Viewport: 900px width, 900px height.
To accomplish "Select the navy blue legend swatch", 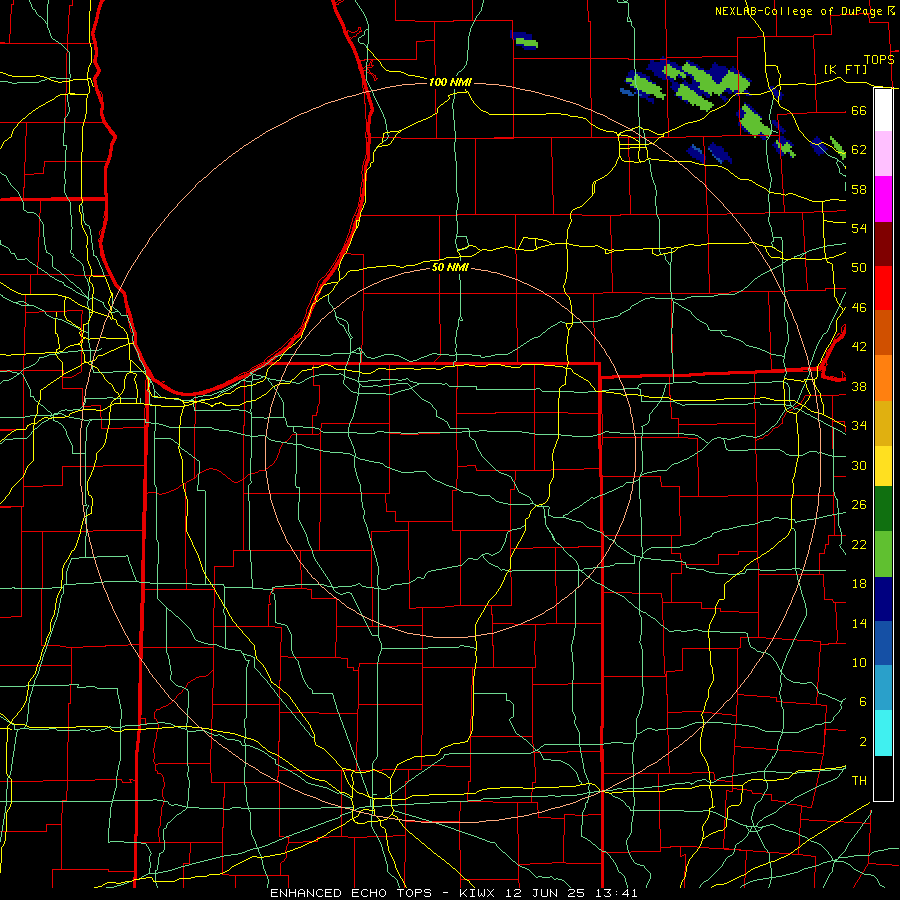I will coord(883,599).
